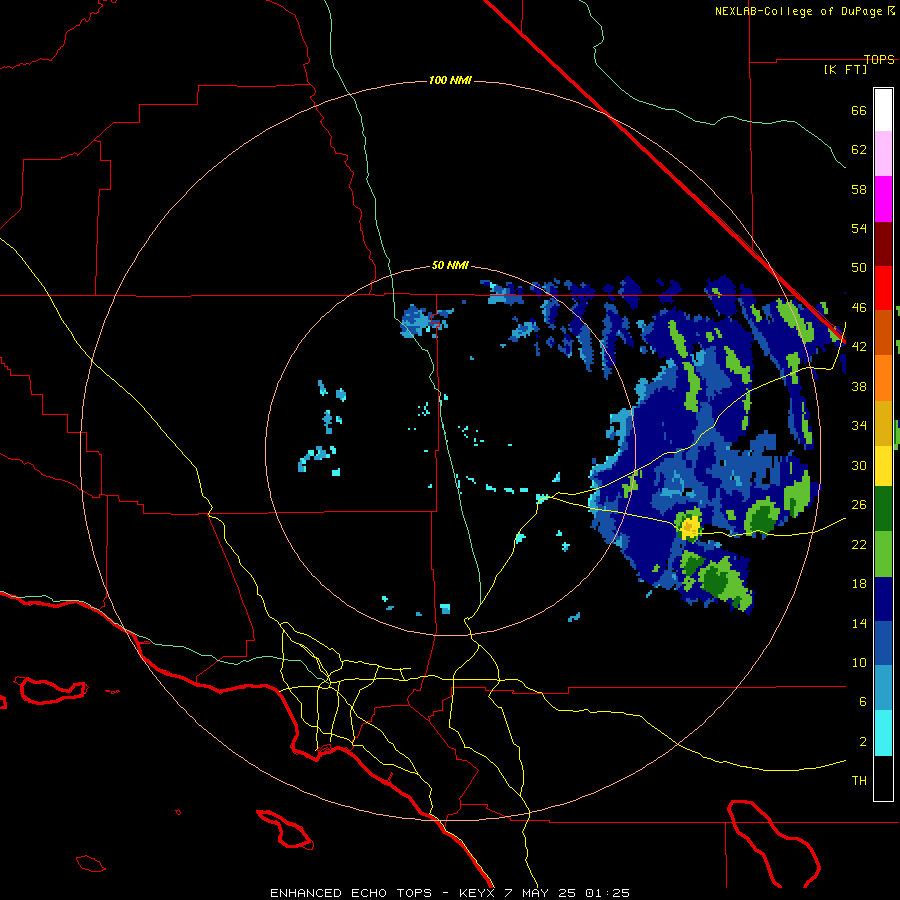Click the light orange legend swatch
Screen dimensions: 900x900
click(883, 378)
